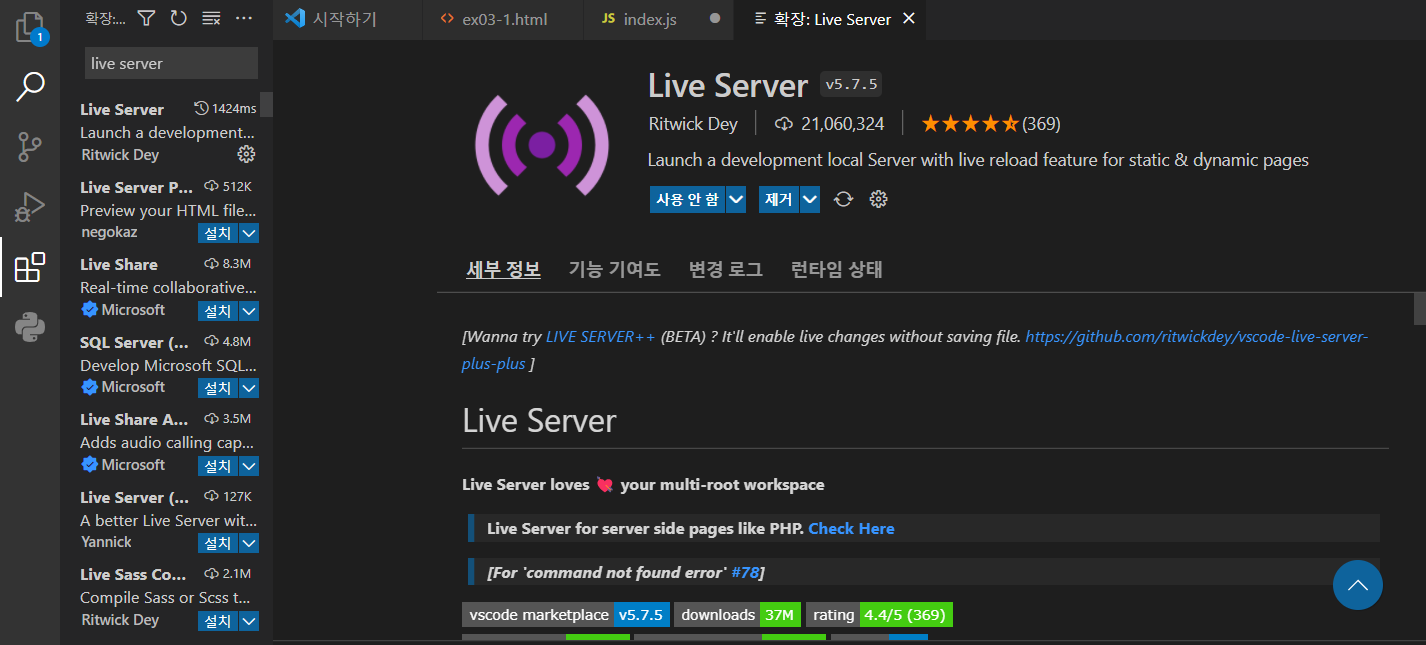
Task: Install the Live Sass Compiler extension
Action: tap(218, 621)
